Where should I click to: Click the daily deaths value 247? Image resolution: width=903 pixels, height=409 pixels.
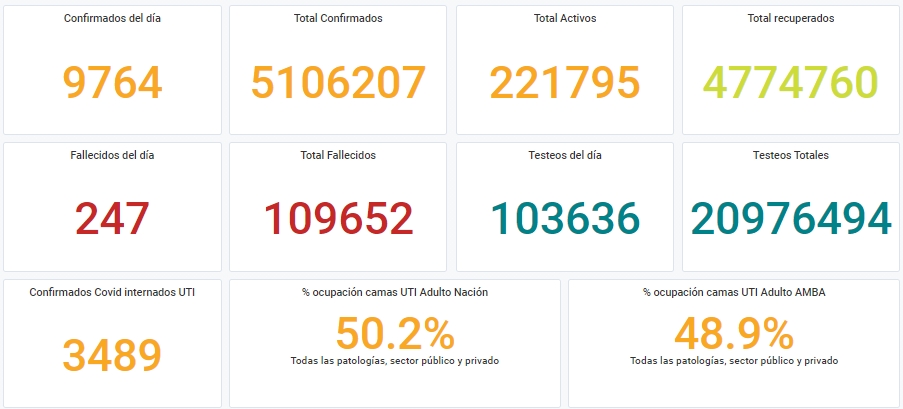[112, 219]
